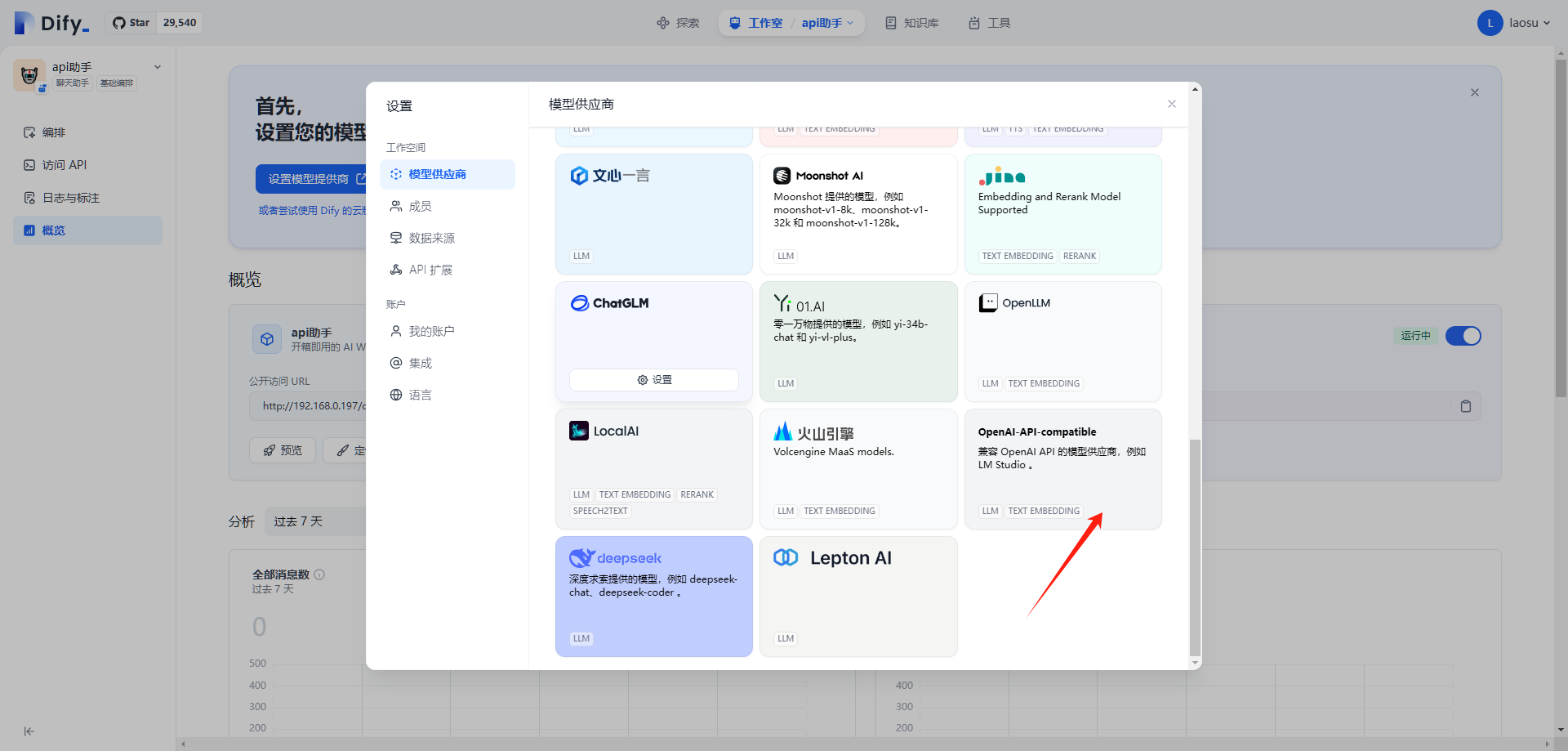Click the TEXT EMBEDDING tag on 火山引擎 card
Image resolution: width=1568 pixels, height=751 pixels.
[840, 512]
